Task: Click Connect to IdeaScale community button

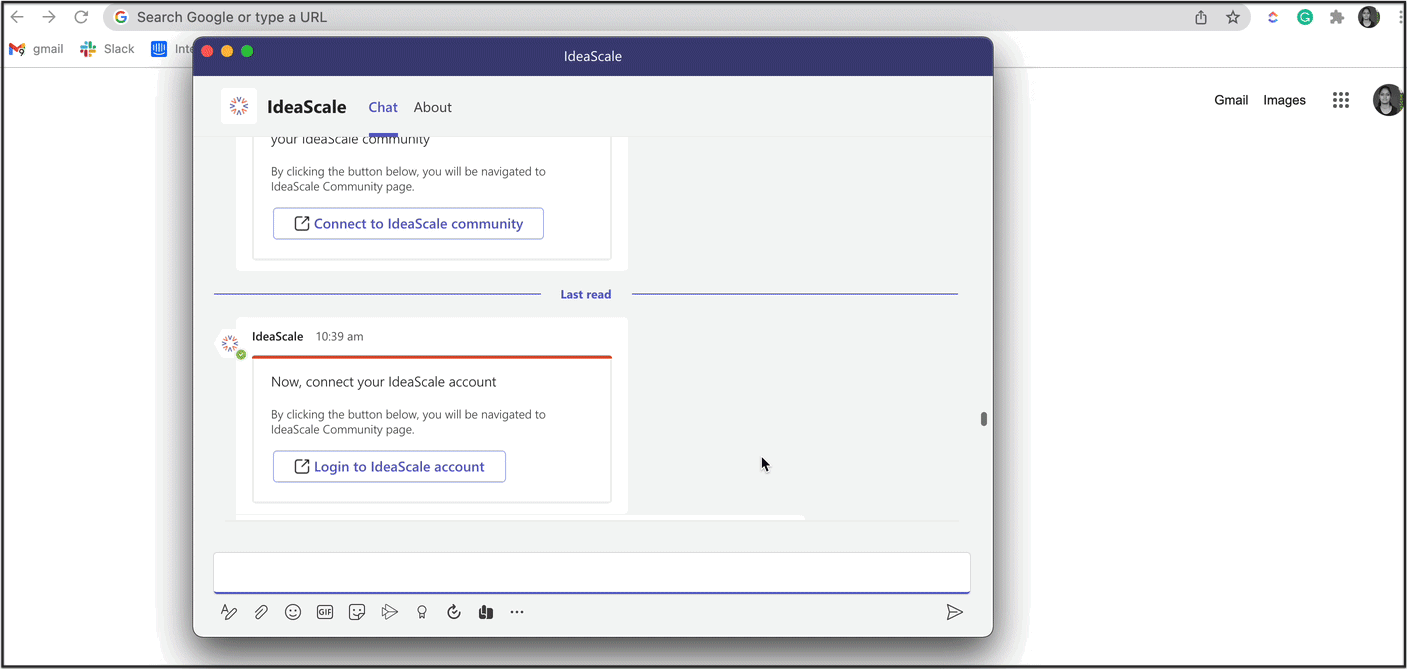Action: click(x=408, y=224)
